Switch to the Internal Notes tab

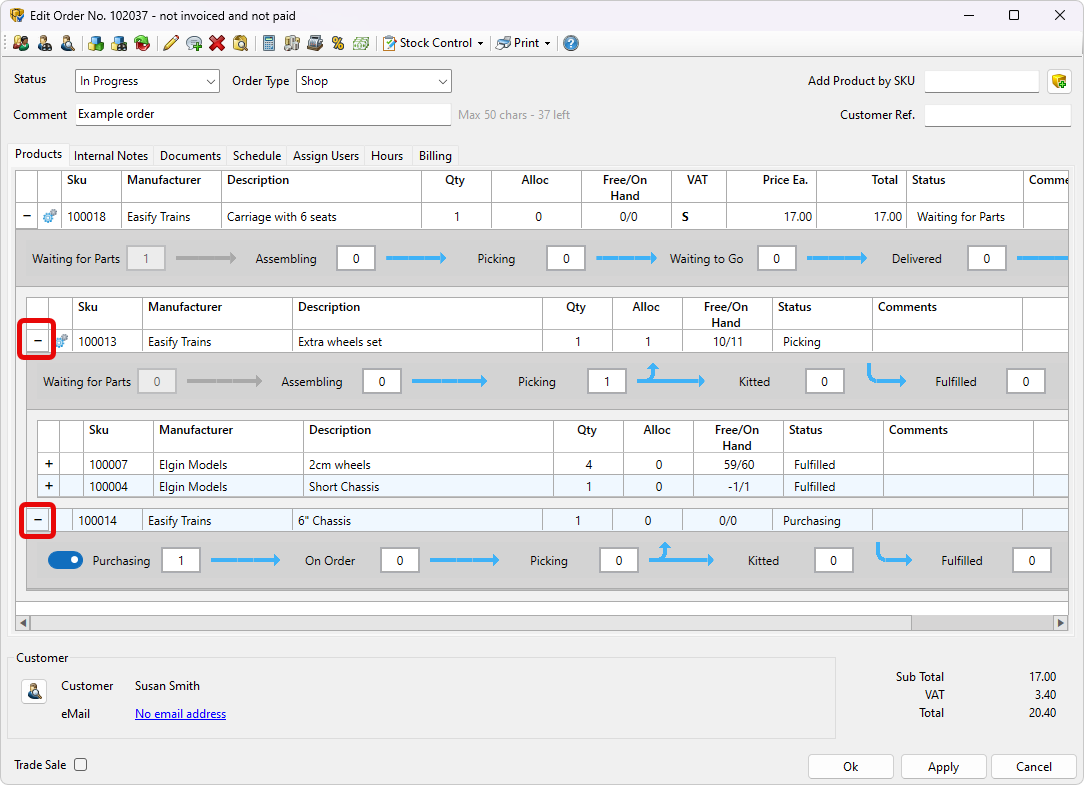tap(111, 156)
